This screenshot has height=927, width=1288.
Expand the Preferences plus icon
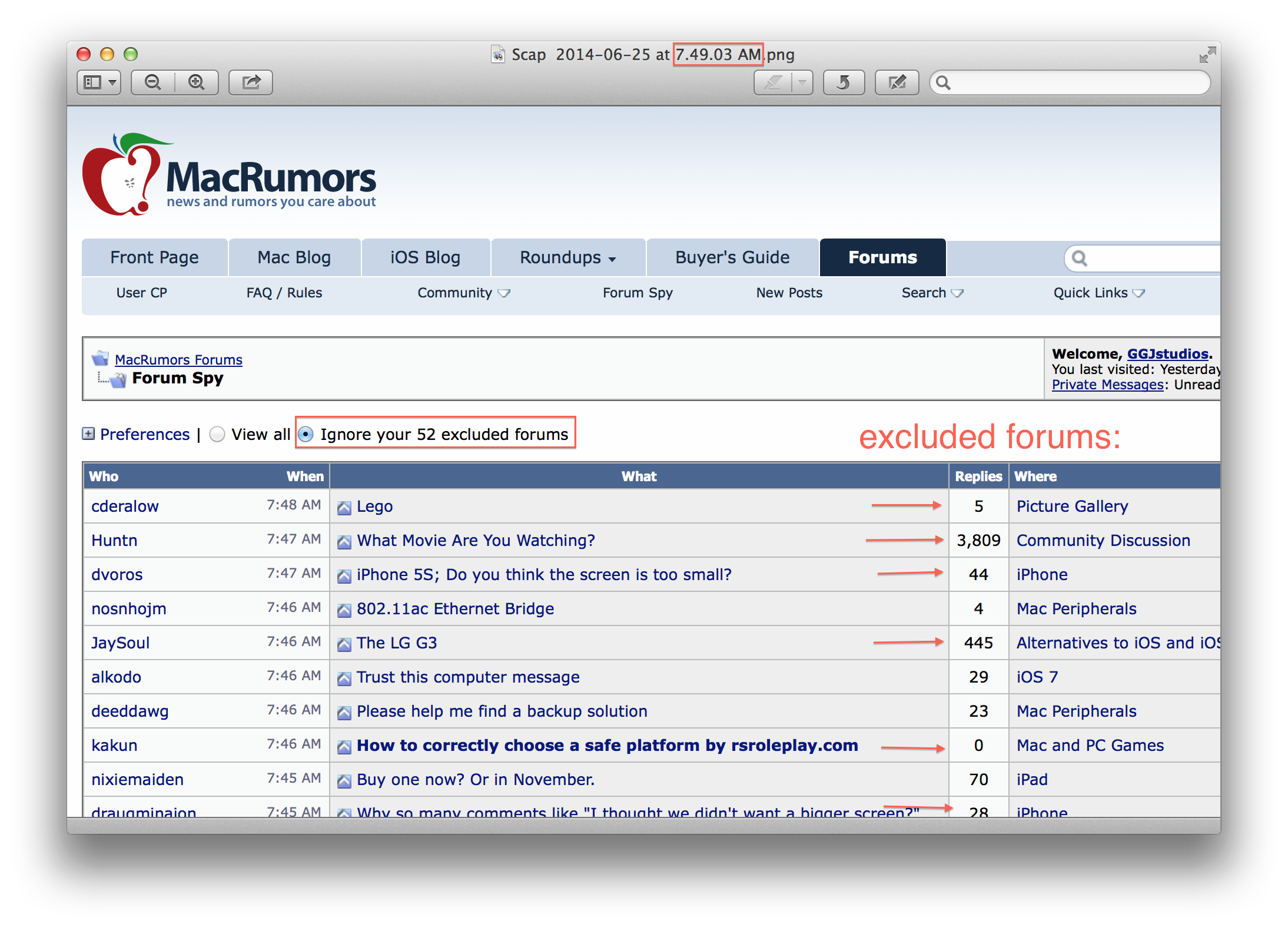coord(88,434)
